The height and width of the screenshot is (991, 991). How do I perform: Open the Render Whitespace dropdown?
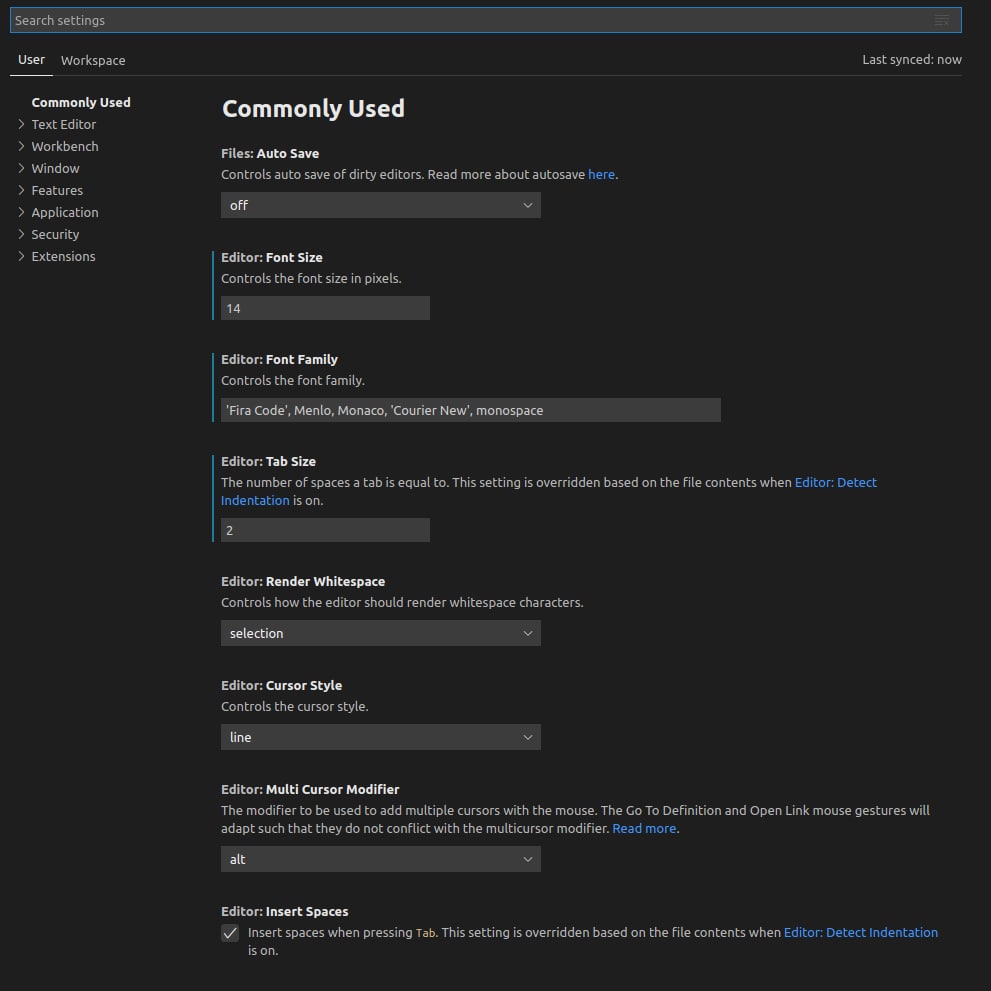pos(380,633)
